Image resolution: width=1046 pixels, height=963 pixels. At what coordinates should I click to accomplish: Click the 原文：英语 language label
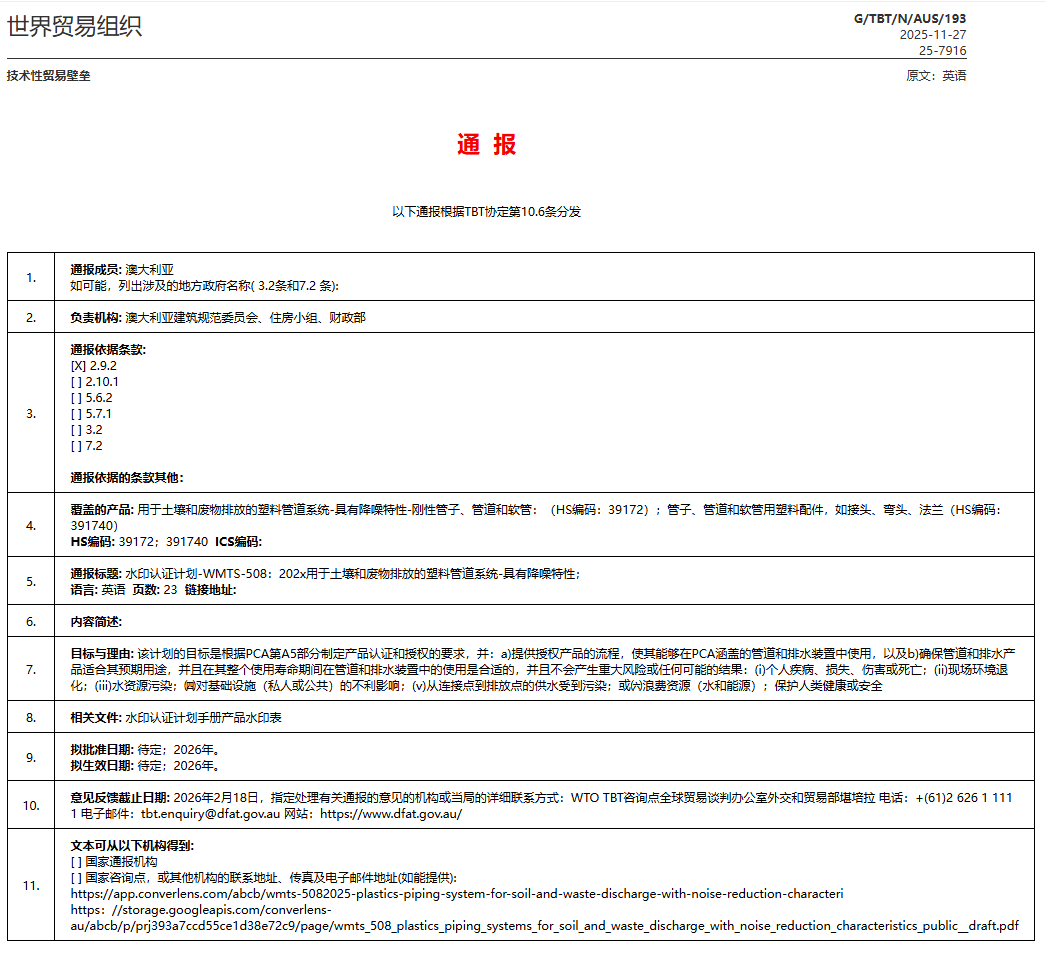936,76
